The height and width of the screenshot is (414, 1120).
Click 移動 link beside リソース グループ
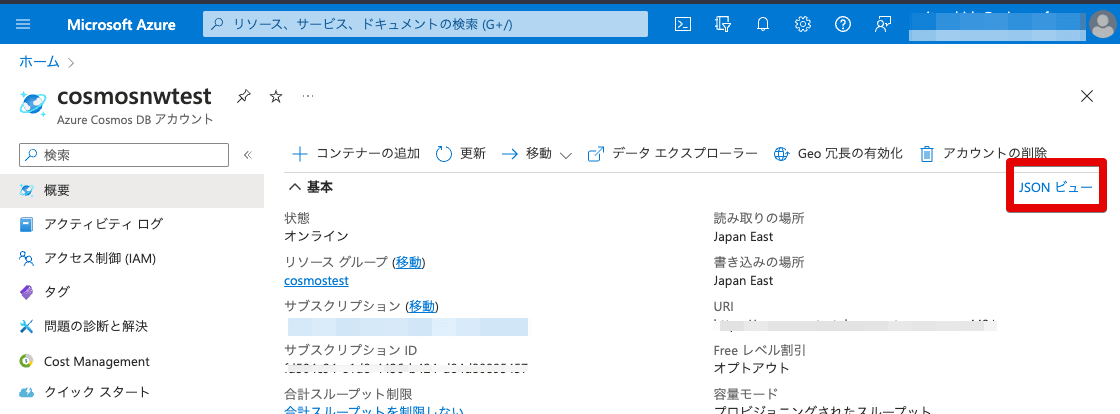(x=409, y=262)
